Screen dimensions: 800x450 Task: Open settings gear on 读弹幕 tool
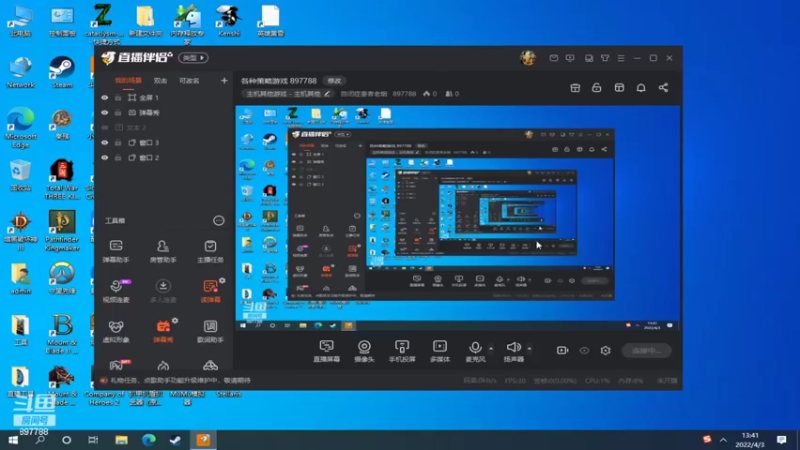(x=222, y=281)
